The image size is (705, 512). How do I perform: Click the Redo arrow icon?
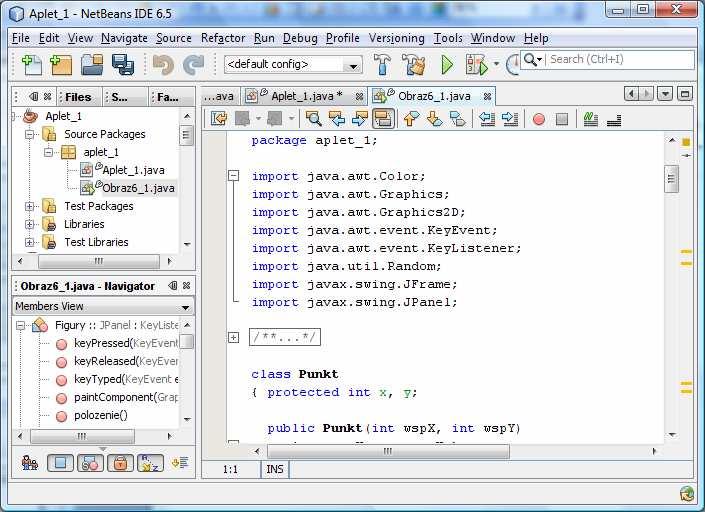click(194, 65)
